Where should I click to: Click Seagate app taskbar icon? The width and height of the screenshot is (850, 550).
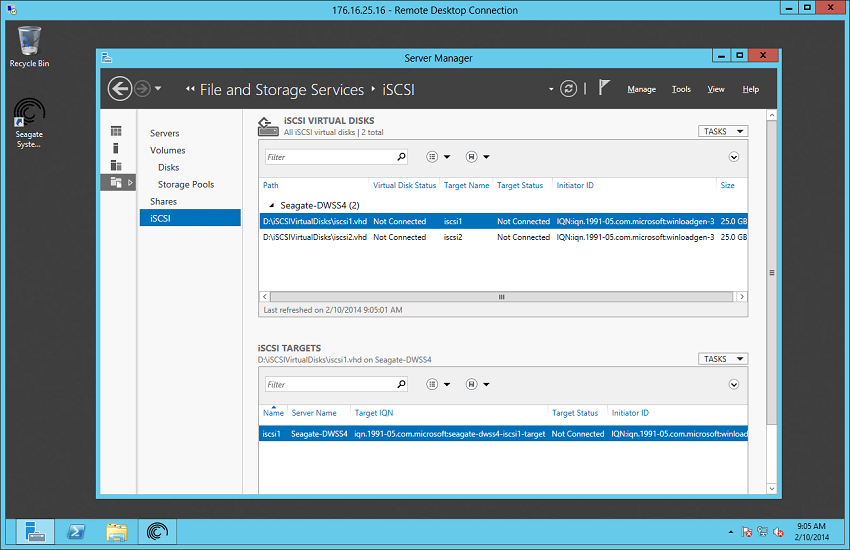(x=157, y=532)
